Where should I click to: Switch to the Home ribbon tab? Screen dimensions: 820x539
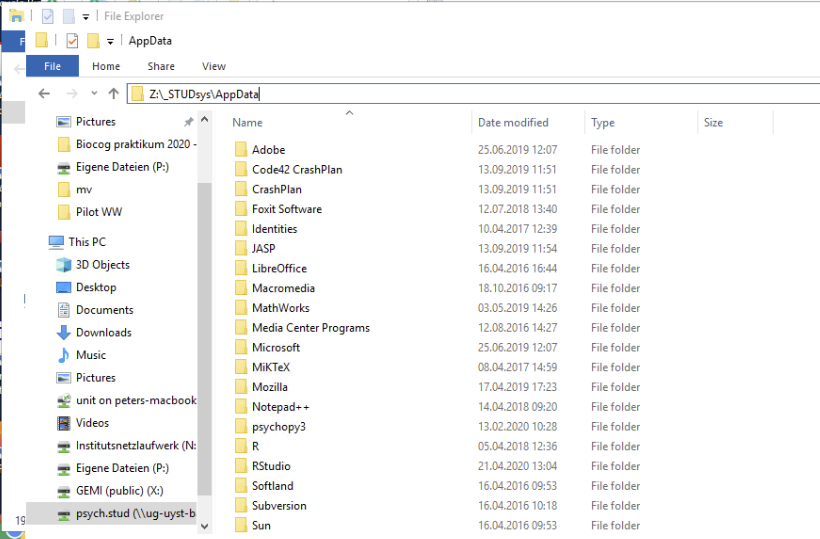point(106,66)
